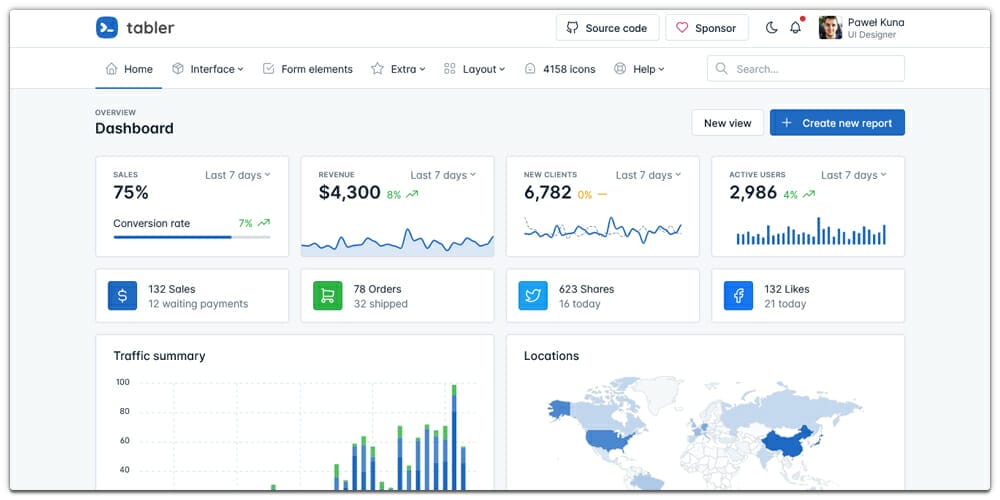This screenshot has width=1000, height=500.
Task: Click the green shopping cart Orders icon
Action: 327,296
